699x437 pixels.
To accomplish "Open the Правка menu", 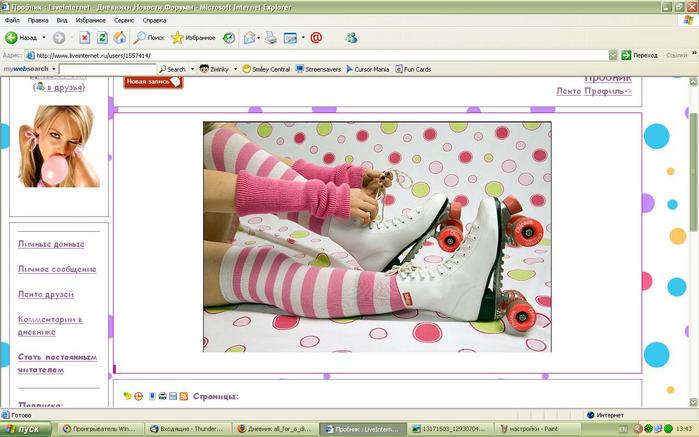I will coord(38,21).
